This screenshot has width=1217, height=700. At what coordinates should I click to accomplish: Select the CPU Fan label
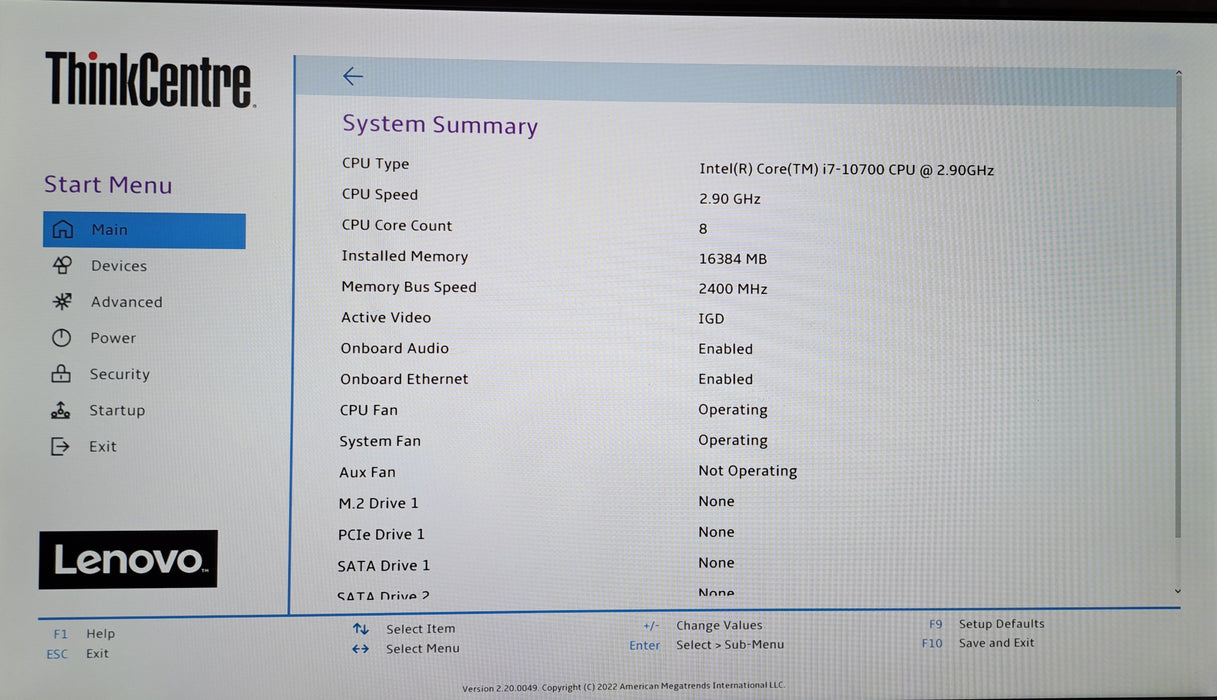pyautogui.click(x=369, y=410)
